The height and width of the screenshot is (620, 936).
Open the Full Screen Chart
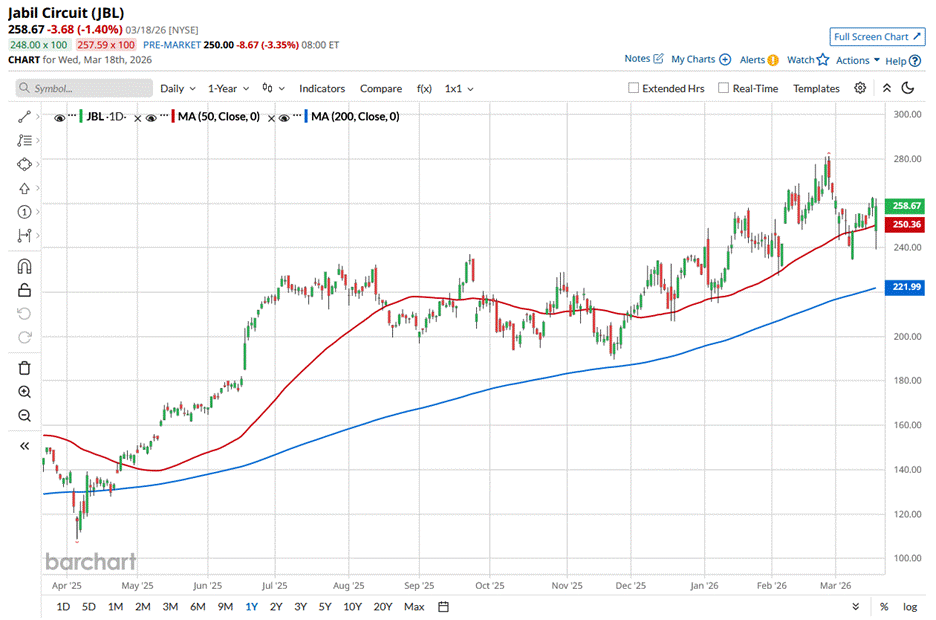877,37
